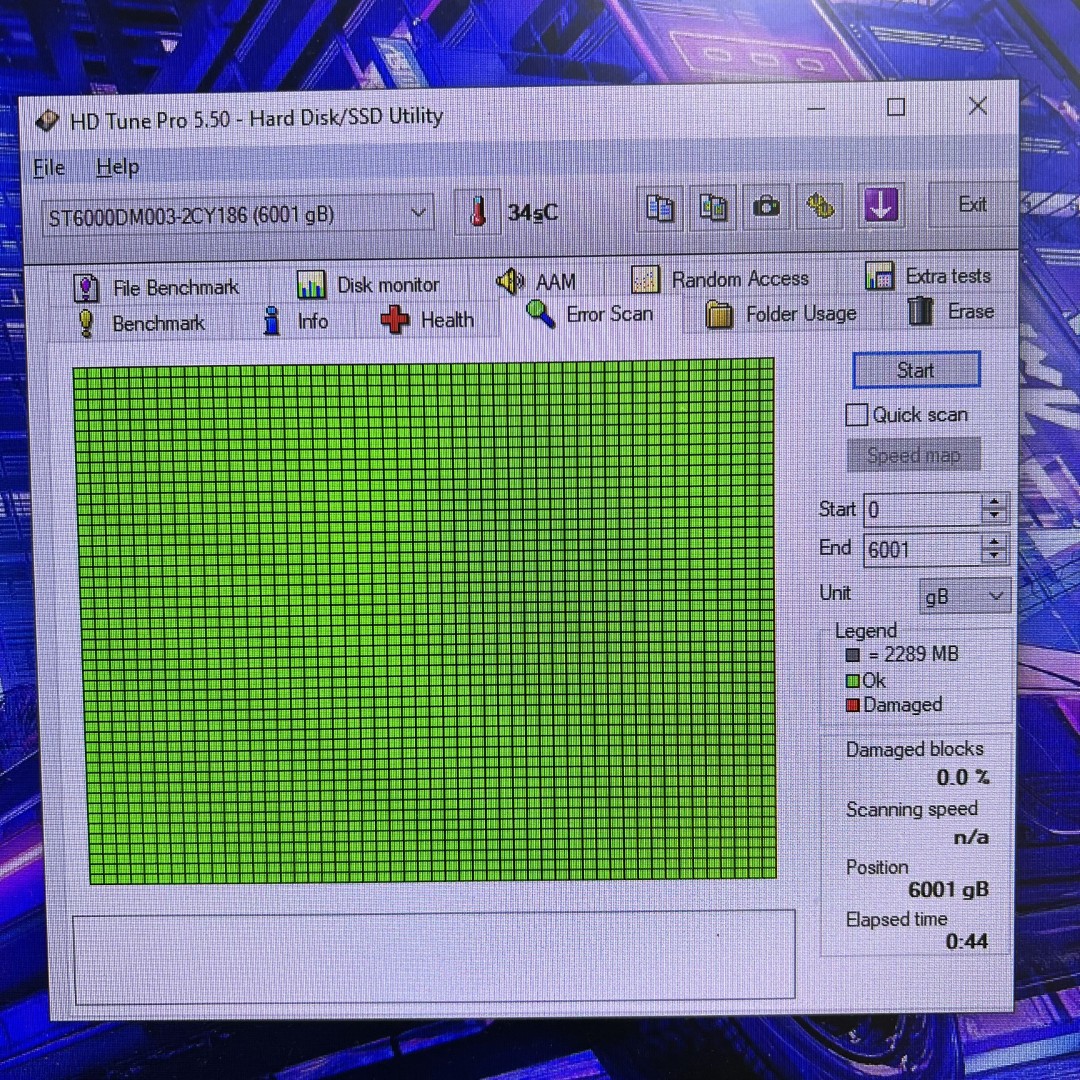Open the Unit gB dropdown
Screen dimensions: 1080x1080
965,597
